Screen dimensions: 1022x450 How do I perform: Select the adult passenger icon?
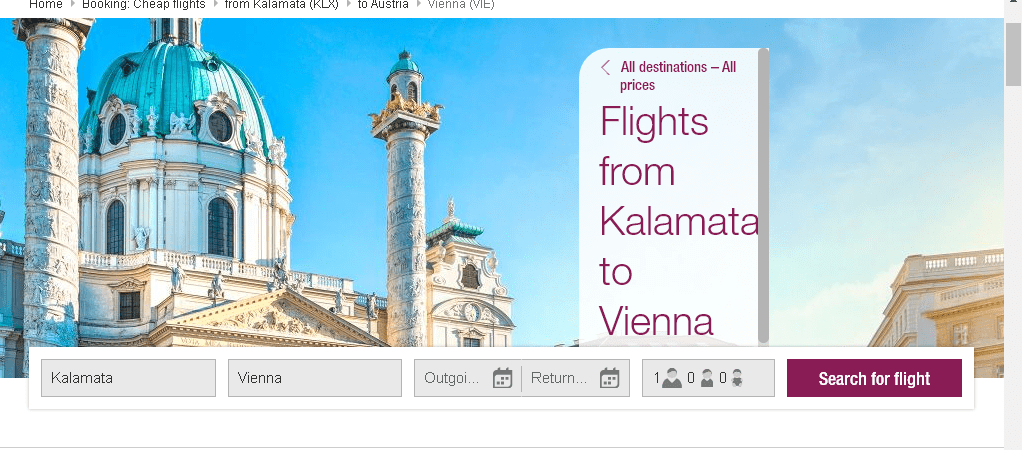[x=671, y=378]
